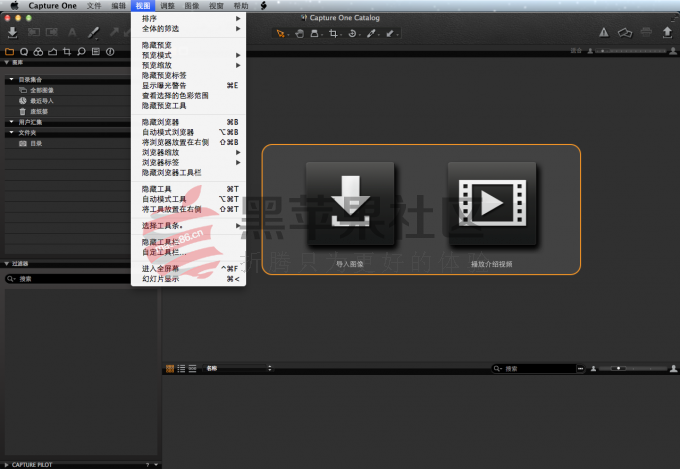Screen dimensions: 680x469
Task: Open the 帮助 Help menu
Action: pos(241,6)
